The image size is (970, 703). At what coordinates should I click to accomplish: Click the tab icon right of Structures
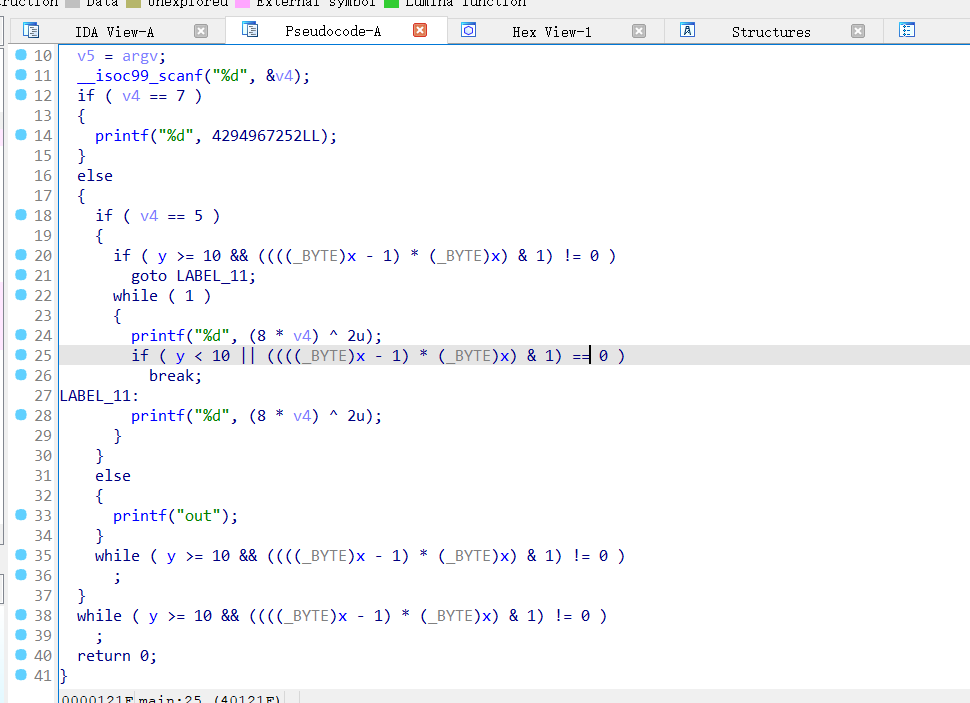[907, 30]
